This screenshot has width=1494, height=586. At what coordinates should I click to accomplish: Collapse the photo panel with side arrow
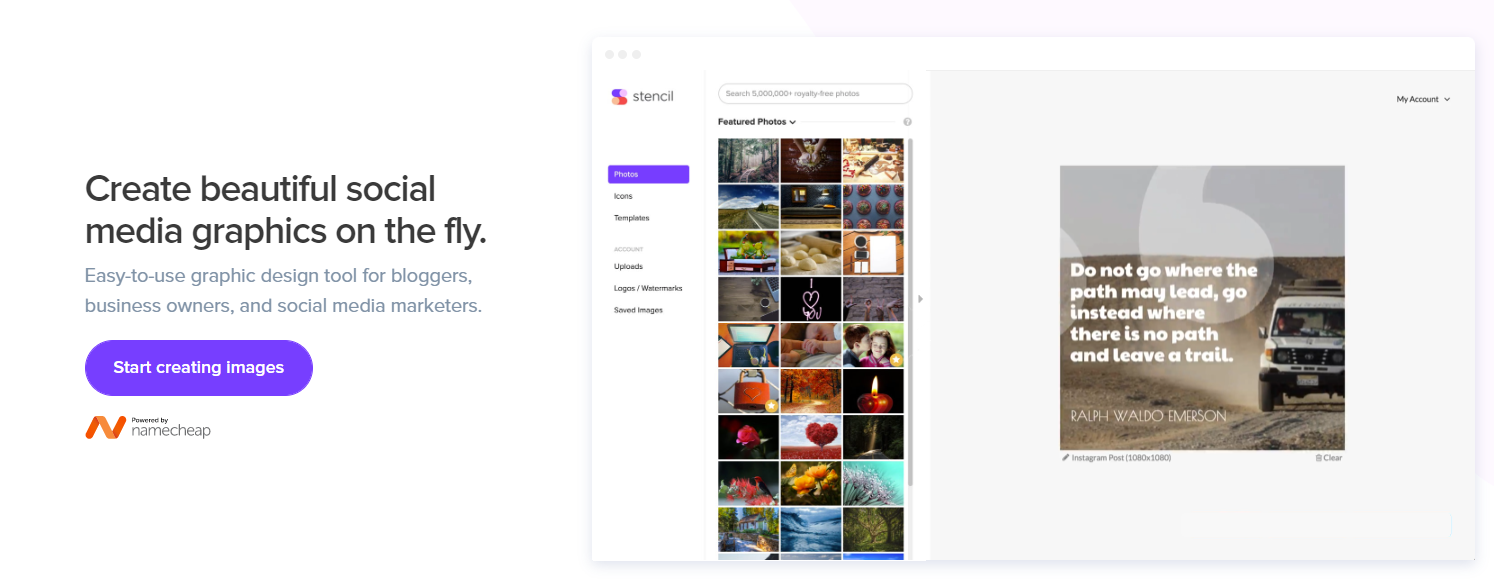920,298
